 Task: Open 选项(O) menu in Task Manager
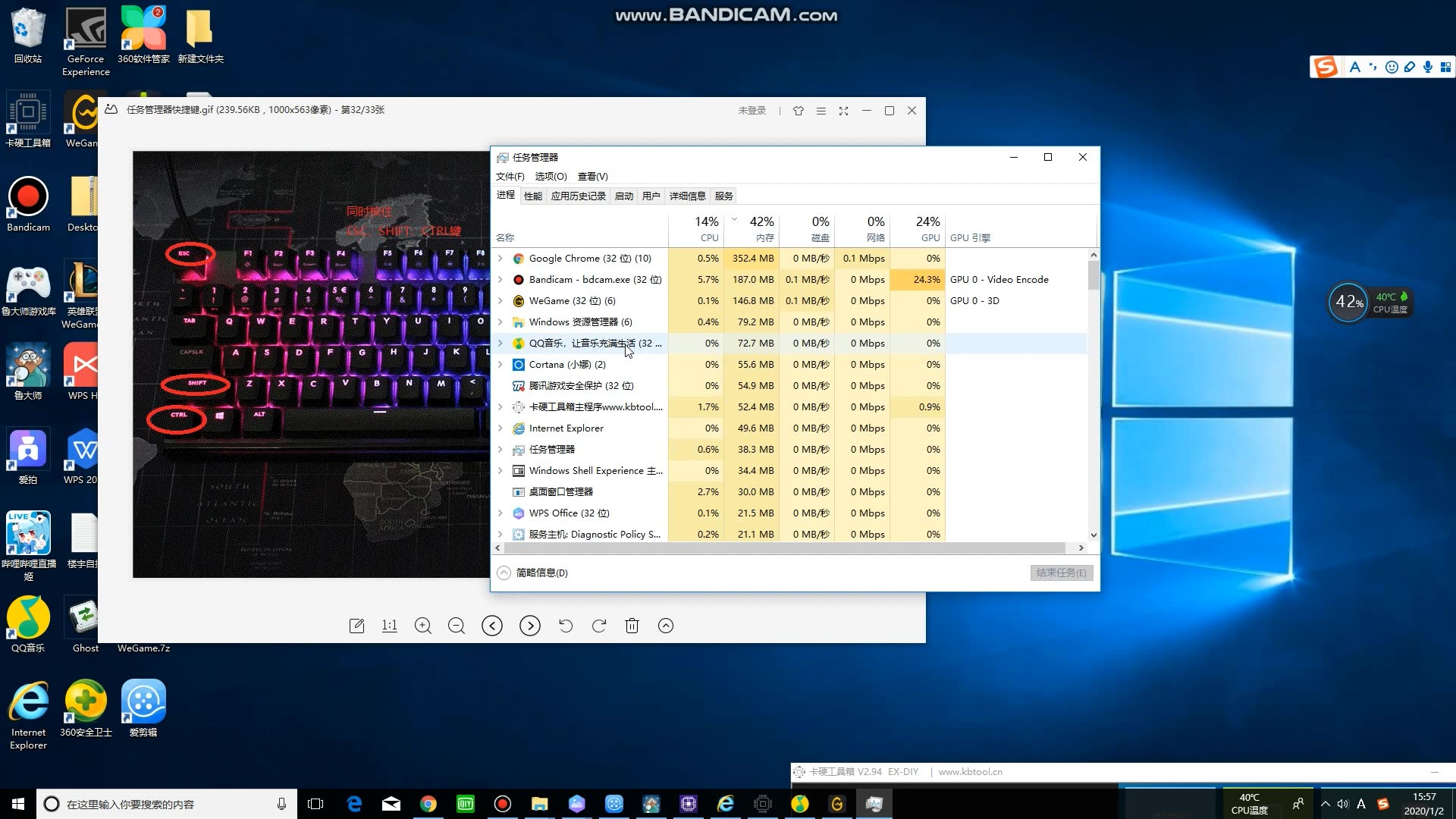pyautogui.click(x=551, y=177)
